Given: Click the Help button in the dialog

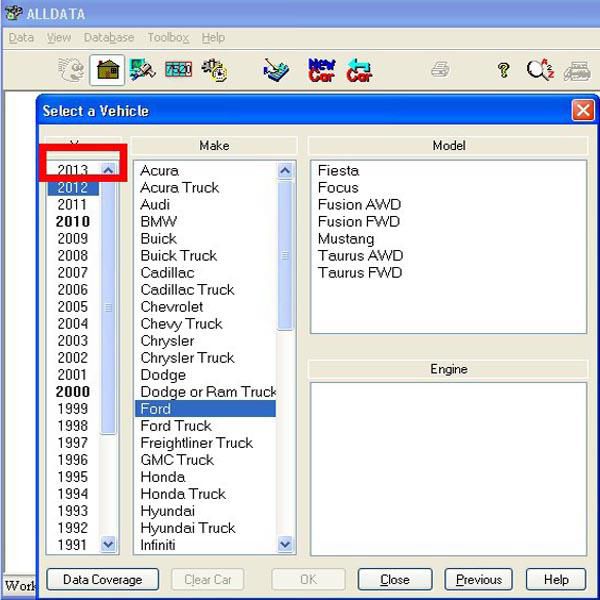Looking at the screenshot, I should [555, 579].
